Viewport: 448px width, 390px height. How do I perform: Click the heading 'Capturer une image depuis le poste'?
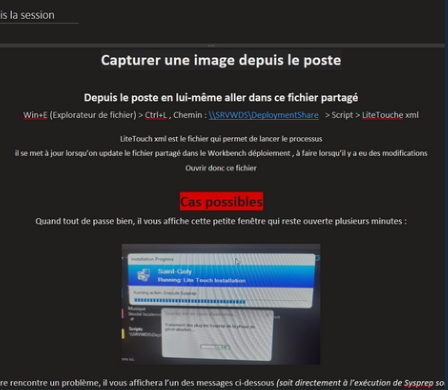tap(221, 60)
